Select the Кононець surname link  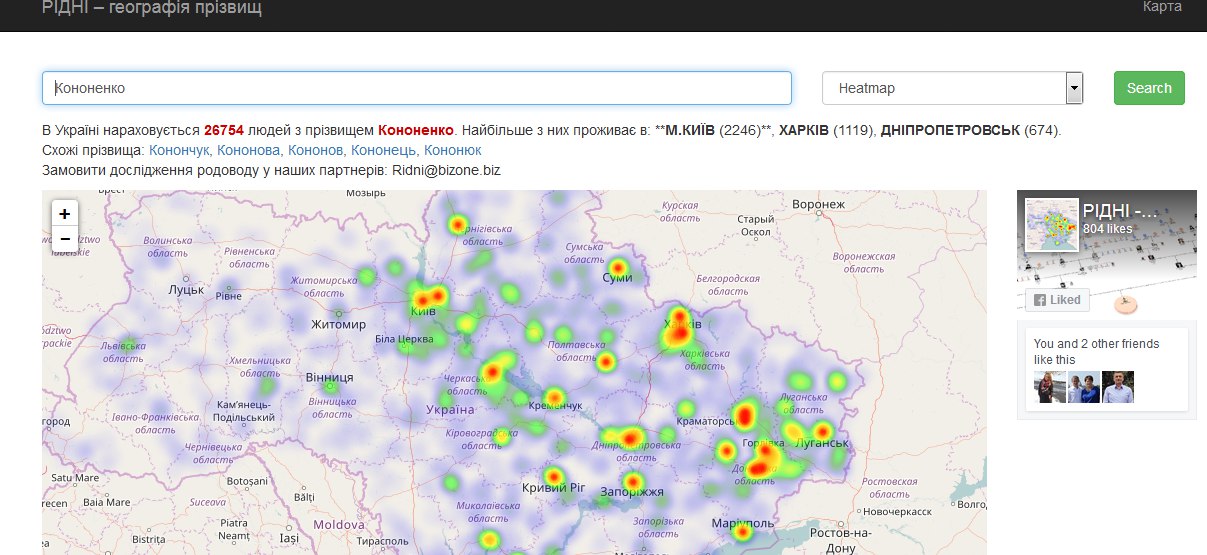click(384, 150)
